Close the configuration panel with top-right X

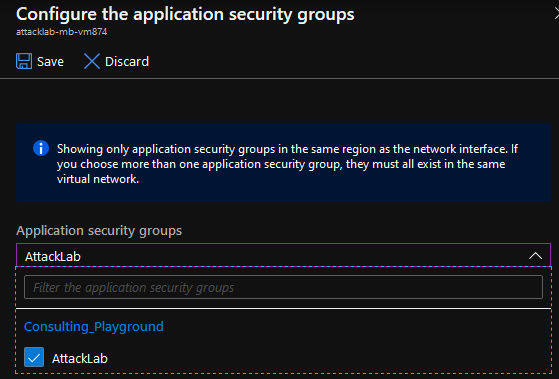point(556,14)
